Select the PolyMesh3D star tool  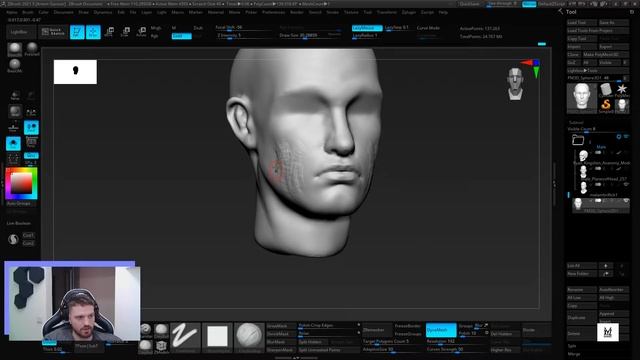(622, 89)
